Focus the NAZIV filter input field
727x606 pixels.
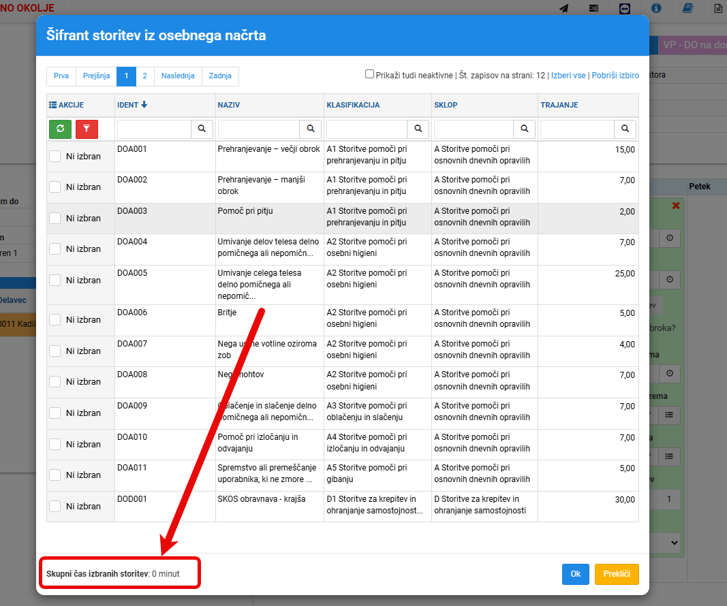pos(259,129)
